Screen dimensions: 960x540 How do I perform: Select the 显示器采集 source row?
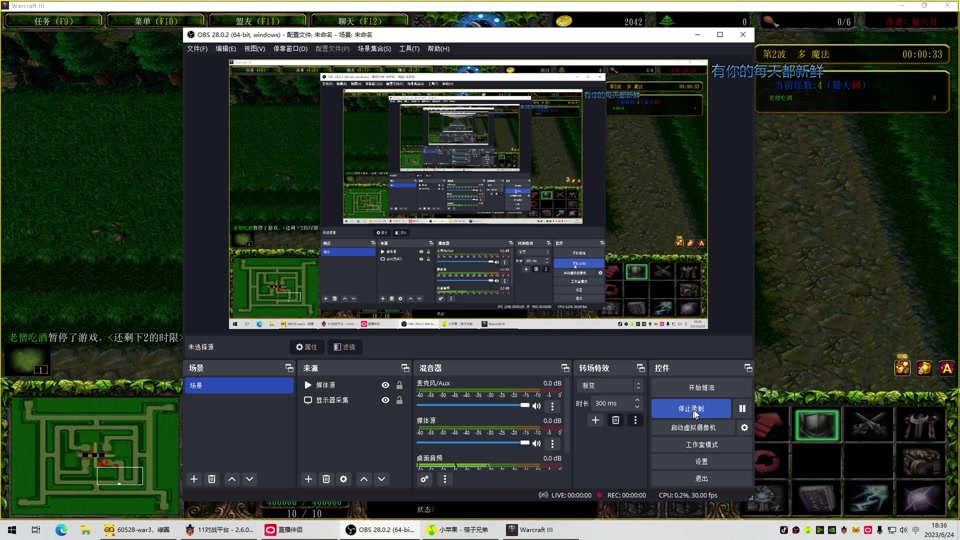click(x=354, y=400)
